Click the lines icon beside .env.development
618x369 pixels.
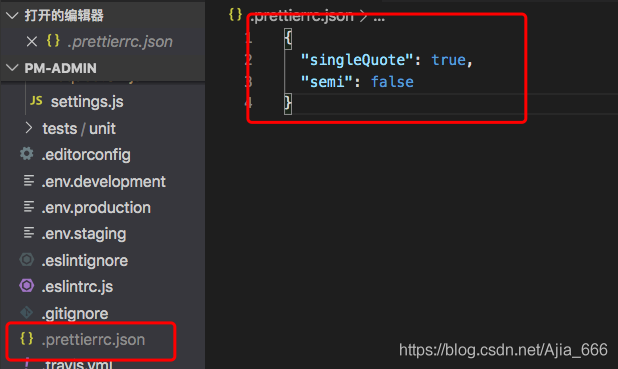pyautogui.click(x=28, y=181)
